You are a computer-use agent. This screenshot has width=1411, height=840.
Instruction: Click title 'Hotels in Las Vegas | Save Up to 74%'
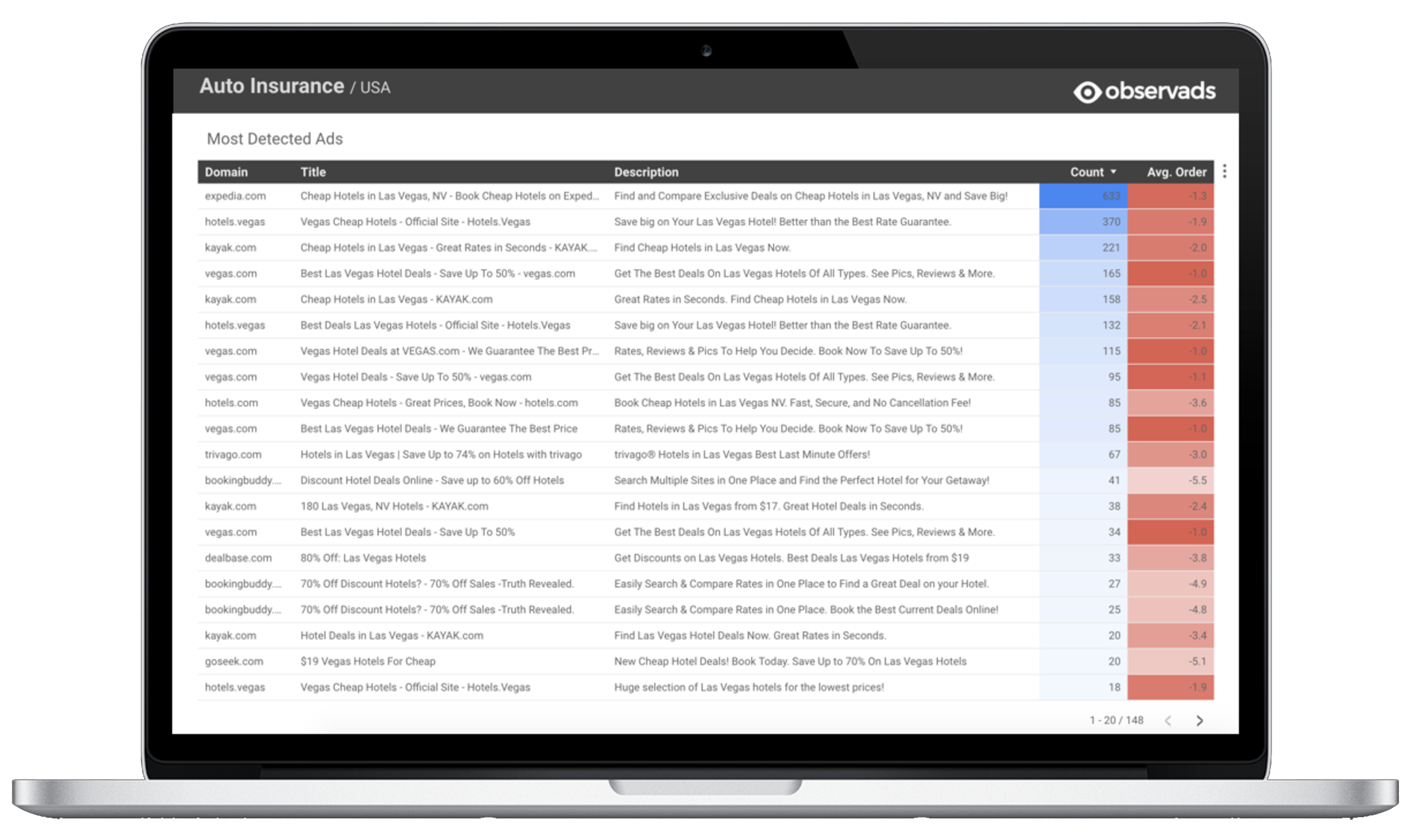click(x=441, y=454)
